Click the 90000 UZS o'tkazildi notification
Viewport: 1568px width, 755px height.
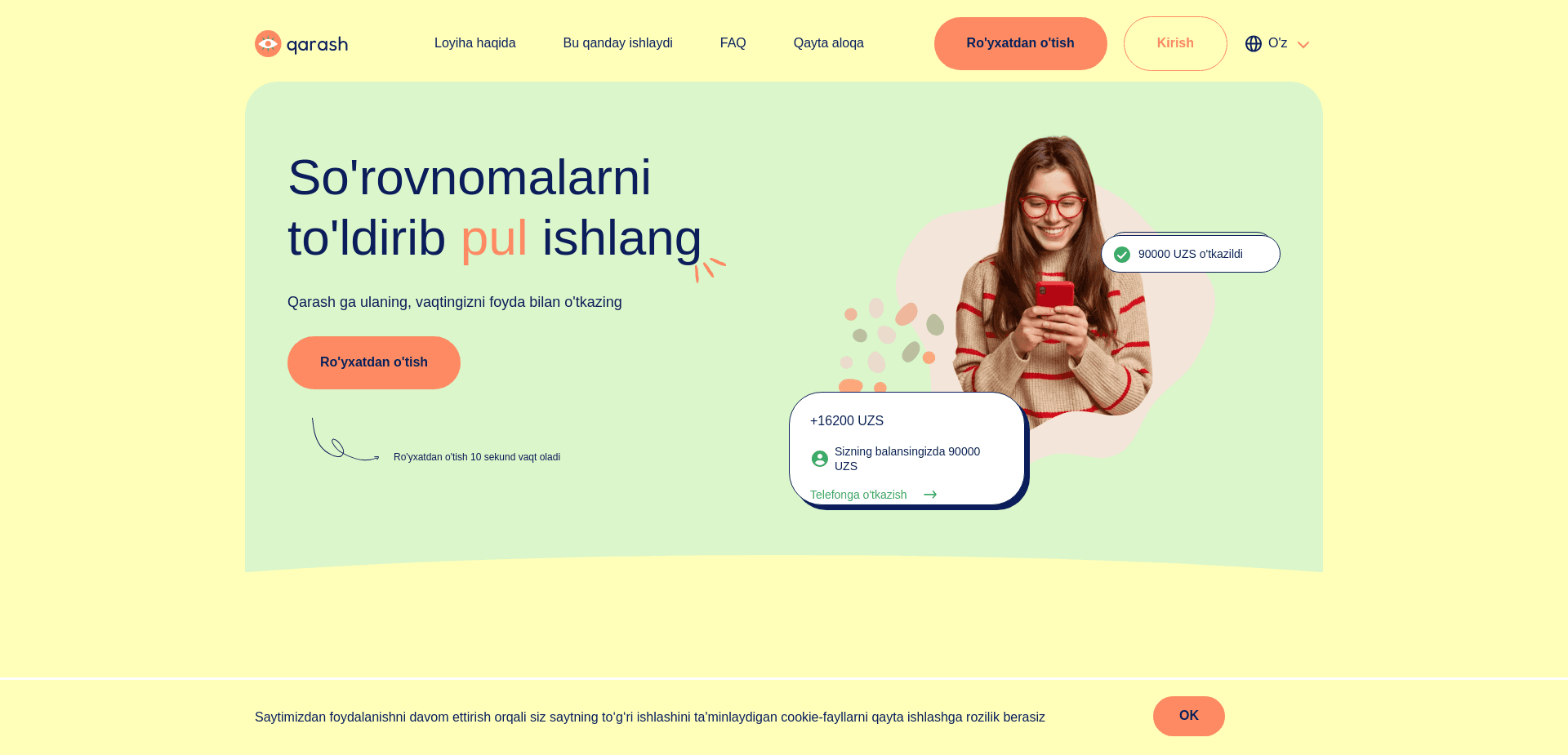[1191, 254]
